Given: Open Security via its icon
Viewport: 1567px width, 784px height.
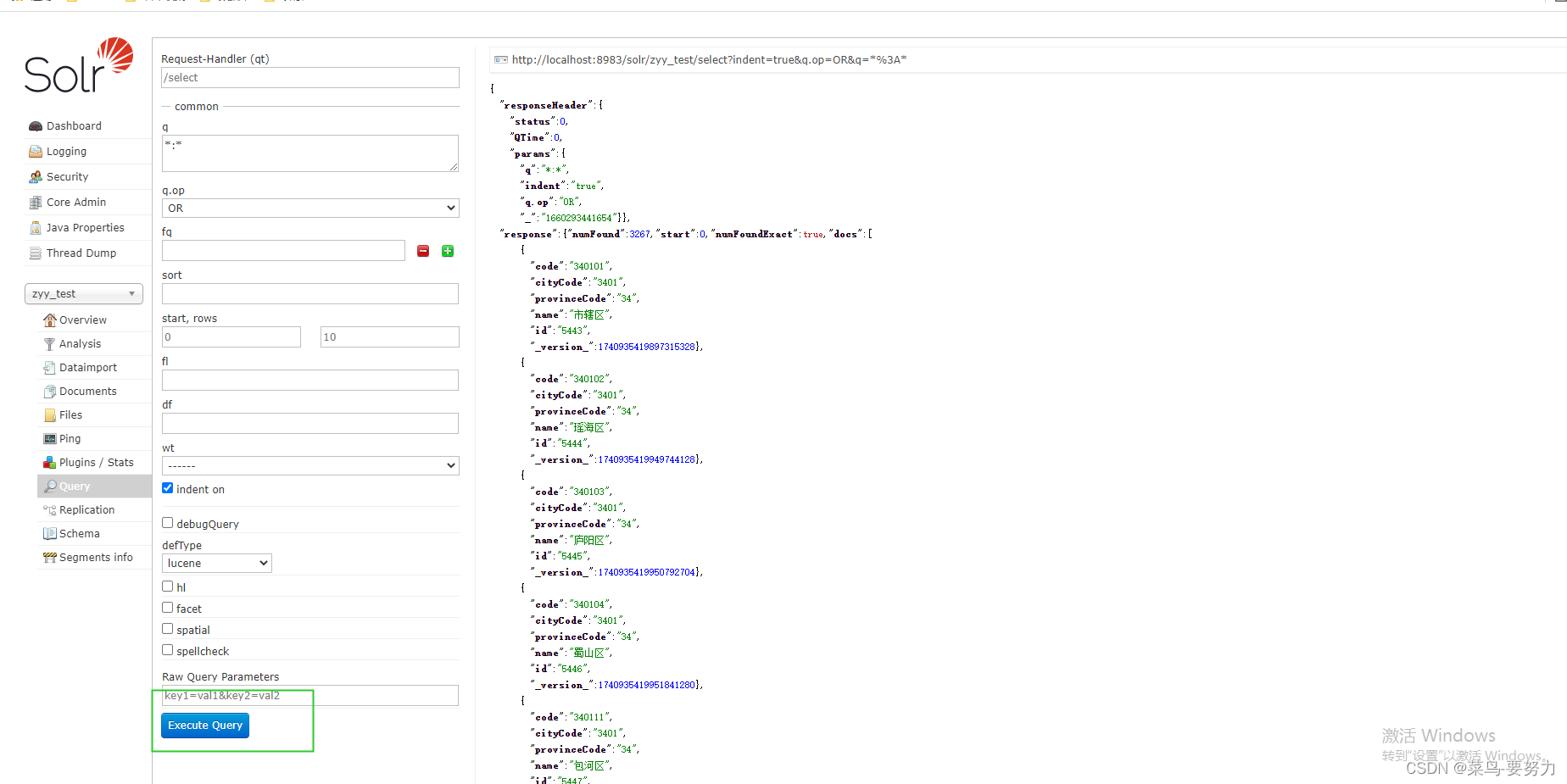Looking at the screenshot, I should [36, 177].
